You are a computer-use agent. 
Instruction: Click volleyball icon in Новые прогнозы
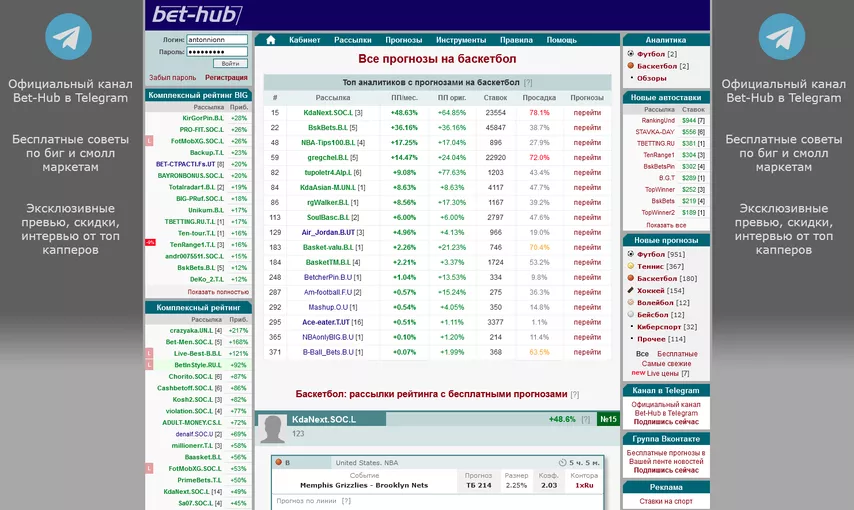tap(631, 302)
